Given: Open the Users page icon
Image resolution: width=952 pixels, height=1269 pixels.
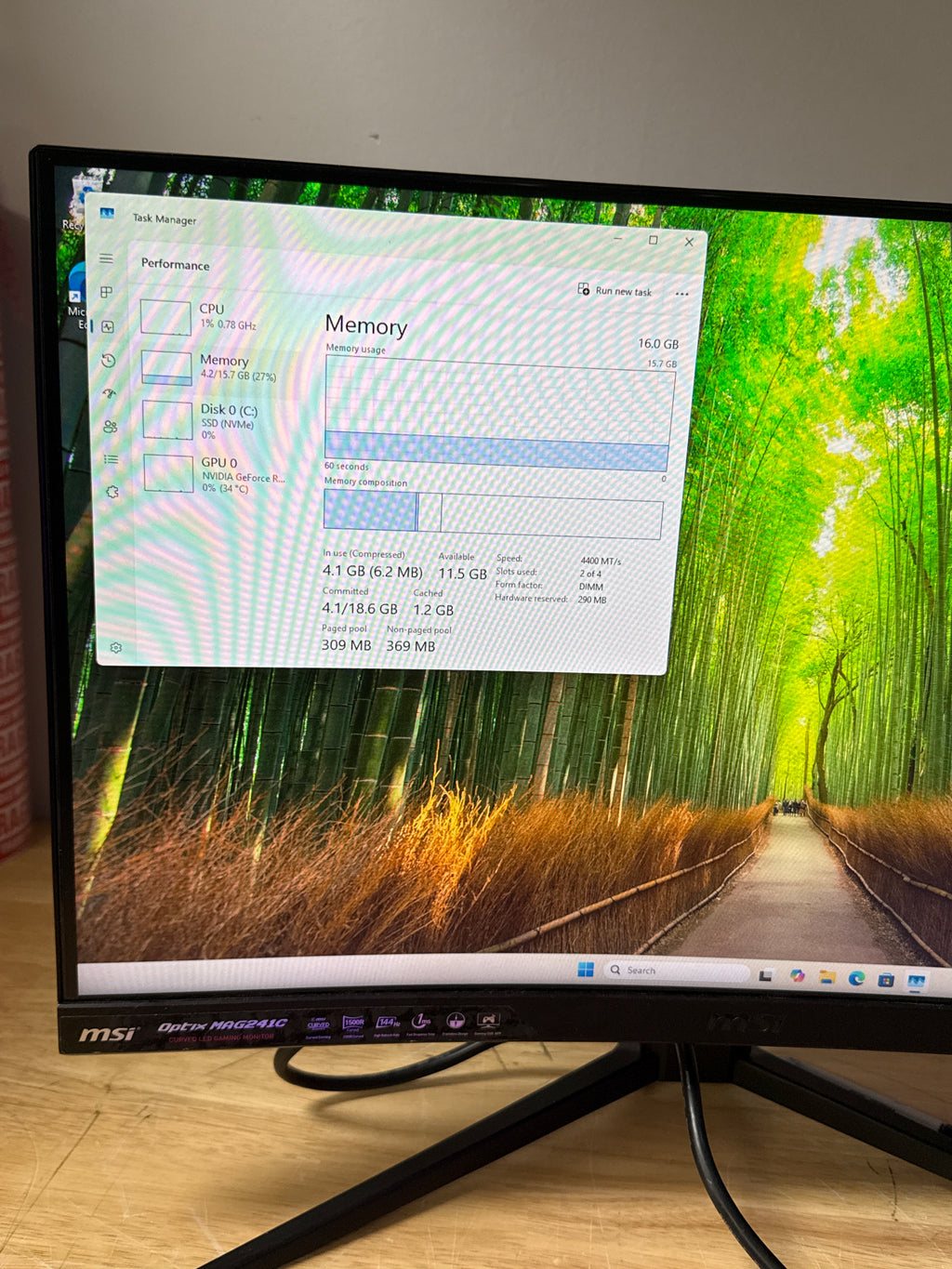Looking at the screenshot, I should pos(111,427).
